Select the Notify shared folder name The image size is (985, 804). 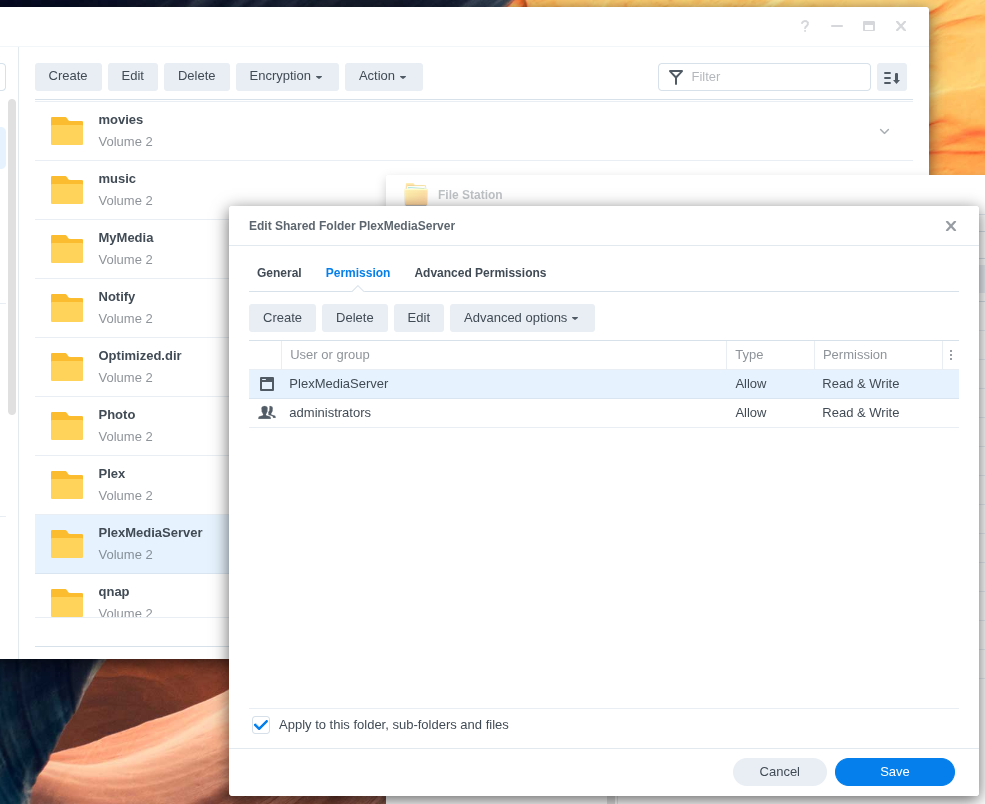click(x=117, y=297)
